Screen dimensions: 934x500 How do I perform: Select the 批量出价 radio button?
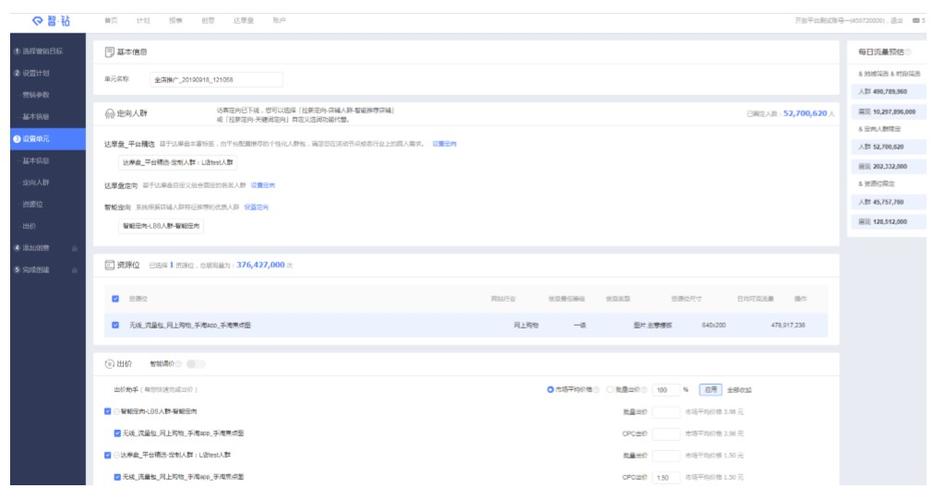point(610,390)
